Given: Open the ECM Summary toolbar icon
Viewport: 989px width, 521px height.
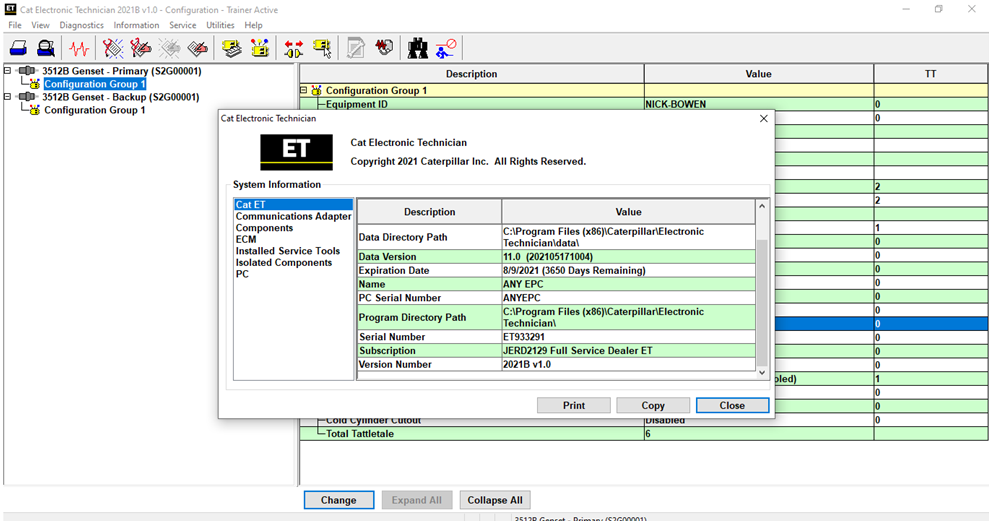Looking at the screenshot, I should (231, 48).
